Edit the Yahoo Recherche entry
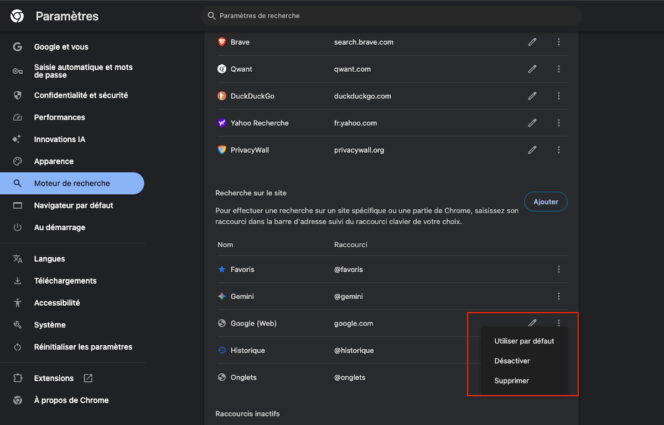The width and height of the screenshot is (664, 425). (x=532, y=123)
